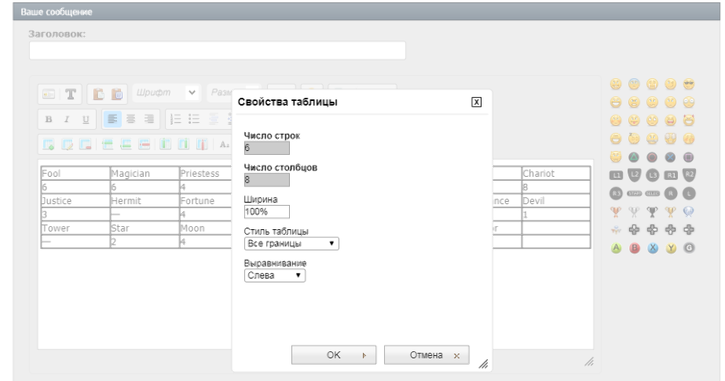The height and width of the screenshot is (381, 725).
Task: Click the Devil table cell
Action: click(x=556, y=201)
